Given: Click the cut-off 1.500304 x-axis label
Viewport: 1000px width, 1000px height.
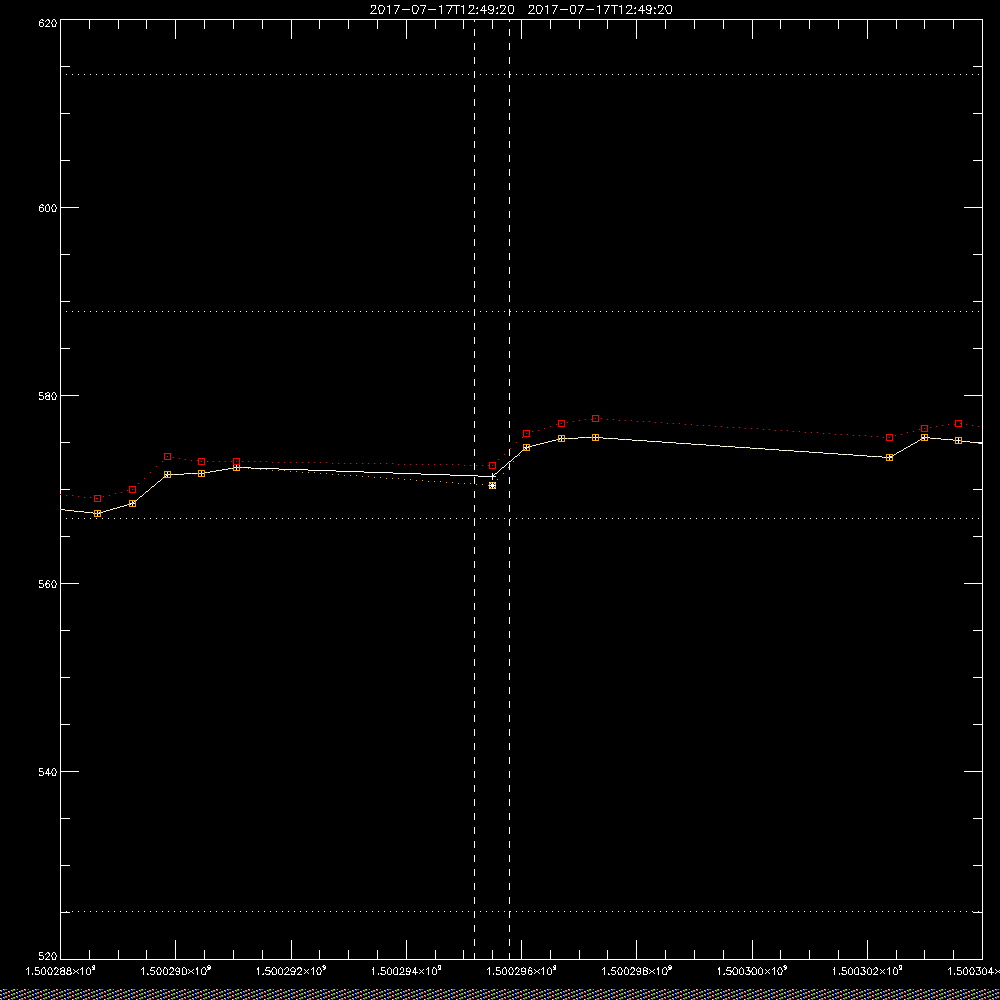Looking at the screenshot, I should (973, 971).
